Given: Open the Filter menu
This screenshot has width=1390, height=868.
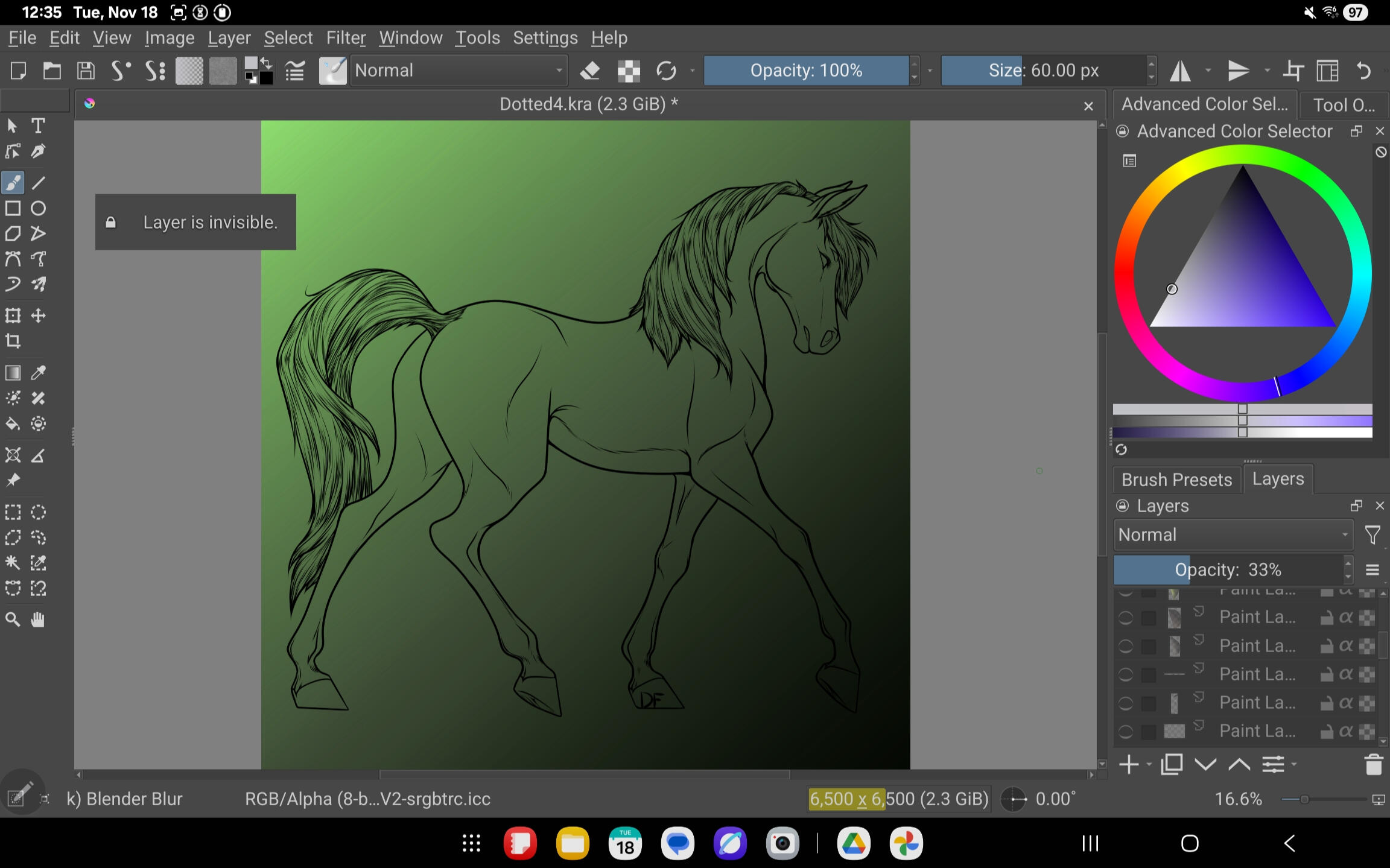Looking at the screenshot, I should click(346, 38).
